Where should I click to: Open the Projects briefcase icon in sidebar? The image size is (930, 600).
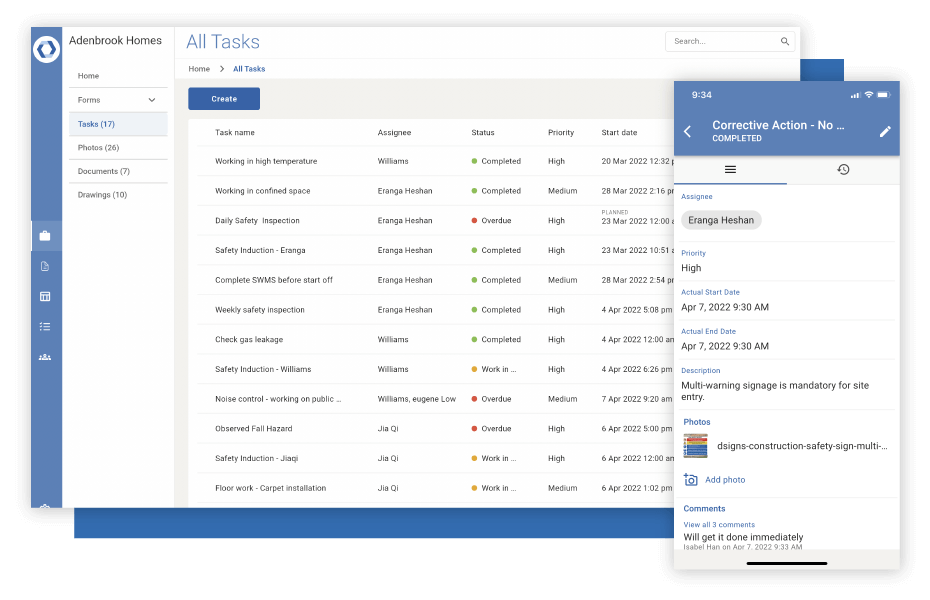coord(46,236)
